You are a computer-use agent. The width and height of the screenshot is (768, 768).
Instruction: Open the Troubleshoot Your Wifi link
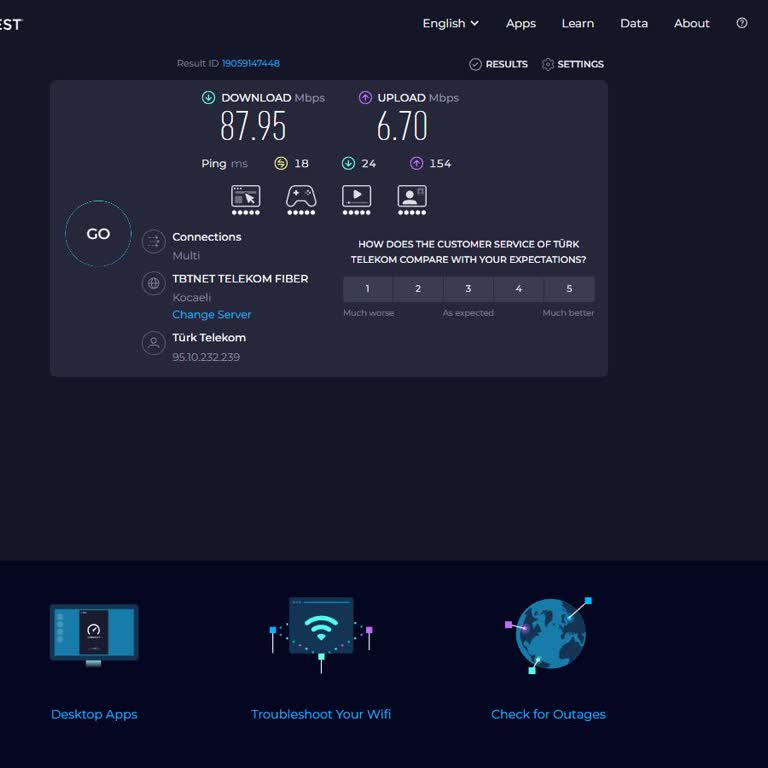tap(321, 714)
